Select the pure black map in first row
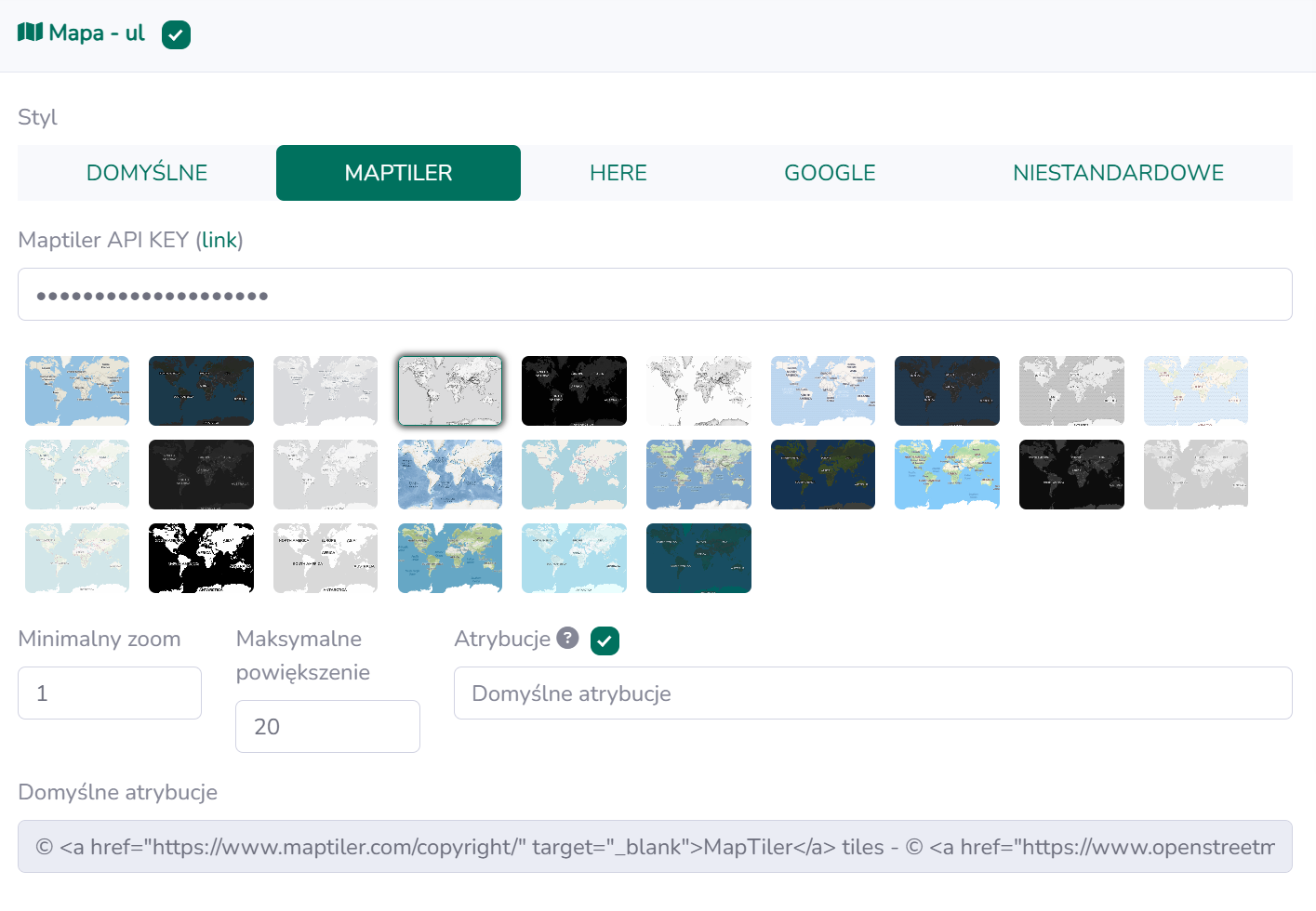 [x=574, y=390]
